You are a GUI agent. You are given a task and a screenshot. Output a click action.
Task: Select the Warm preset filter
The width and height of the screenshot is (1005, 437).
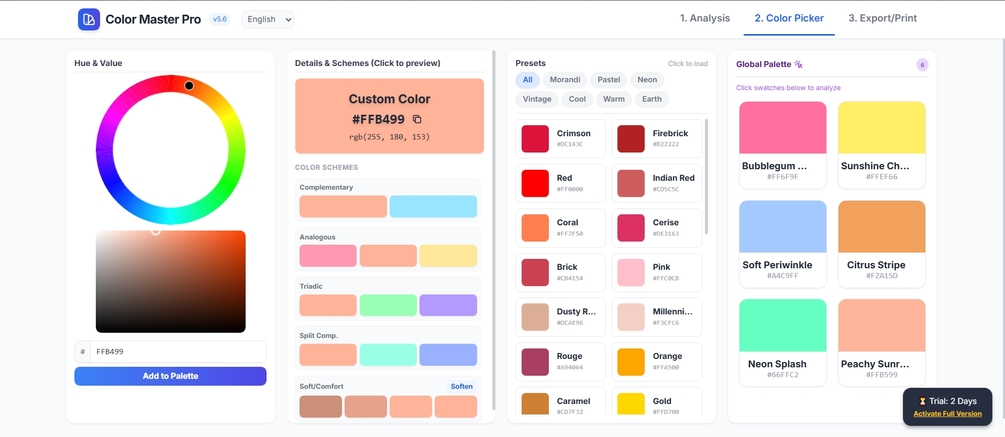614,99
